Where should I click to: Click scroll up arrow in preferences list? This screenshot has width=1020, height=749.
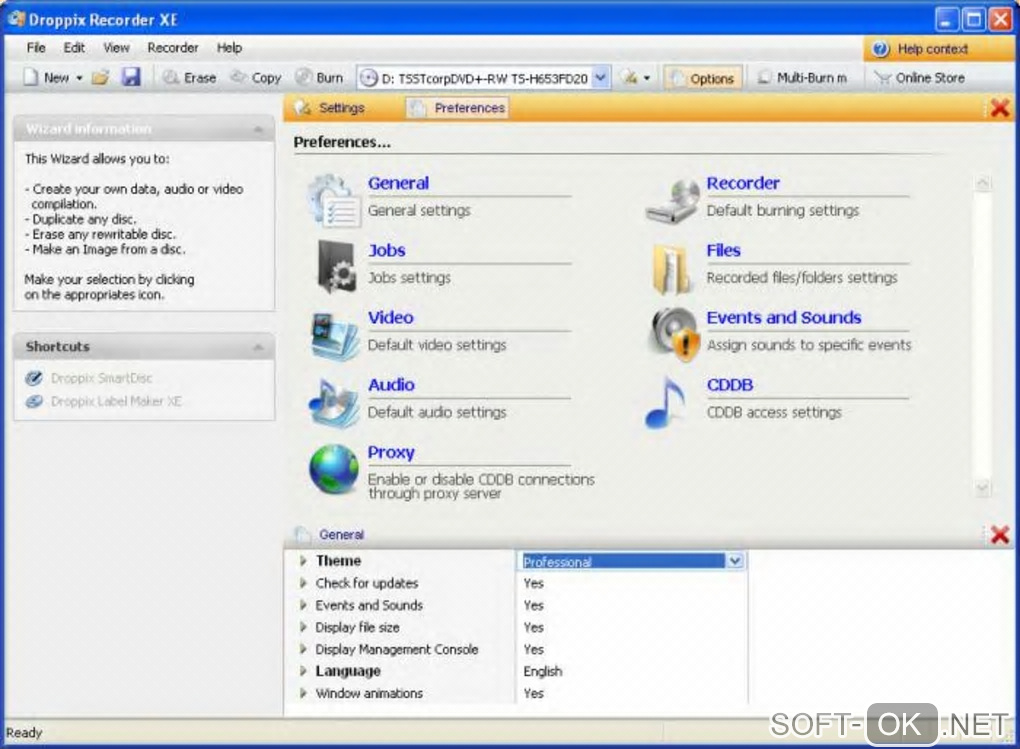pos(982,184)
